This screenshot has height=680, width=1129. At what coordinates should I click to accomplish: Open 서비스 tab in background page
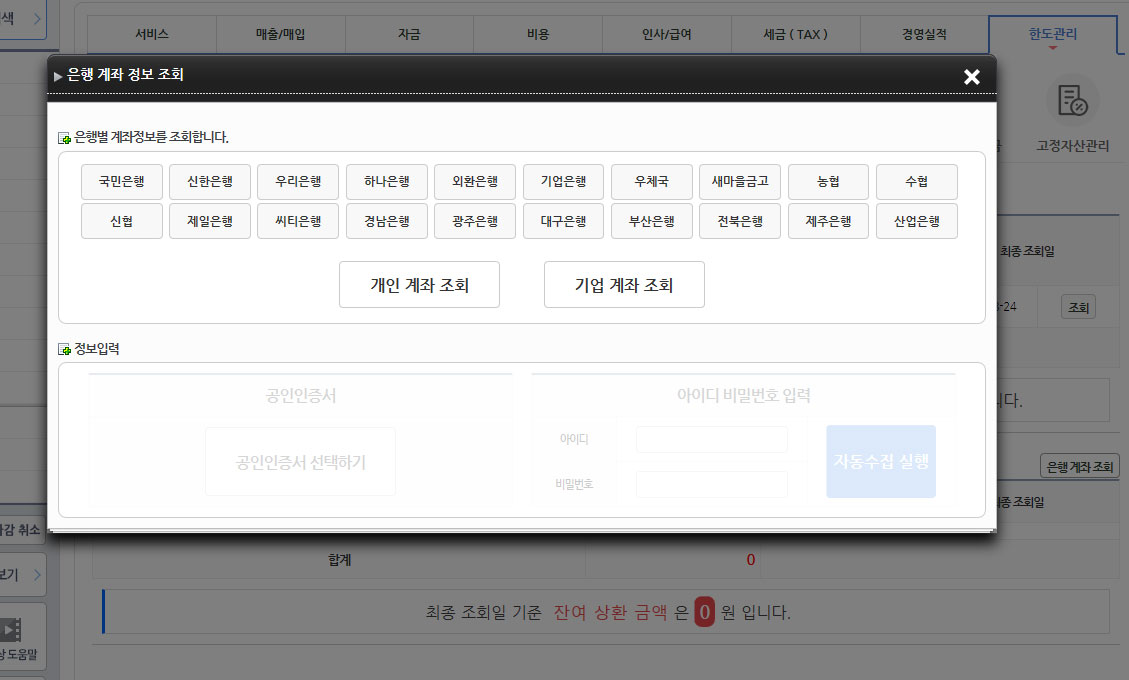coord(152,34)
